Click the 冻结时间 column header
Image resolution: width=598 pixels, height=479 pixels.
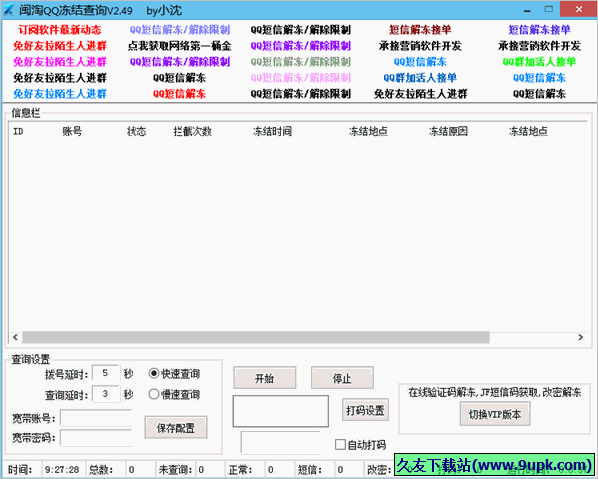272,132
